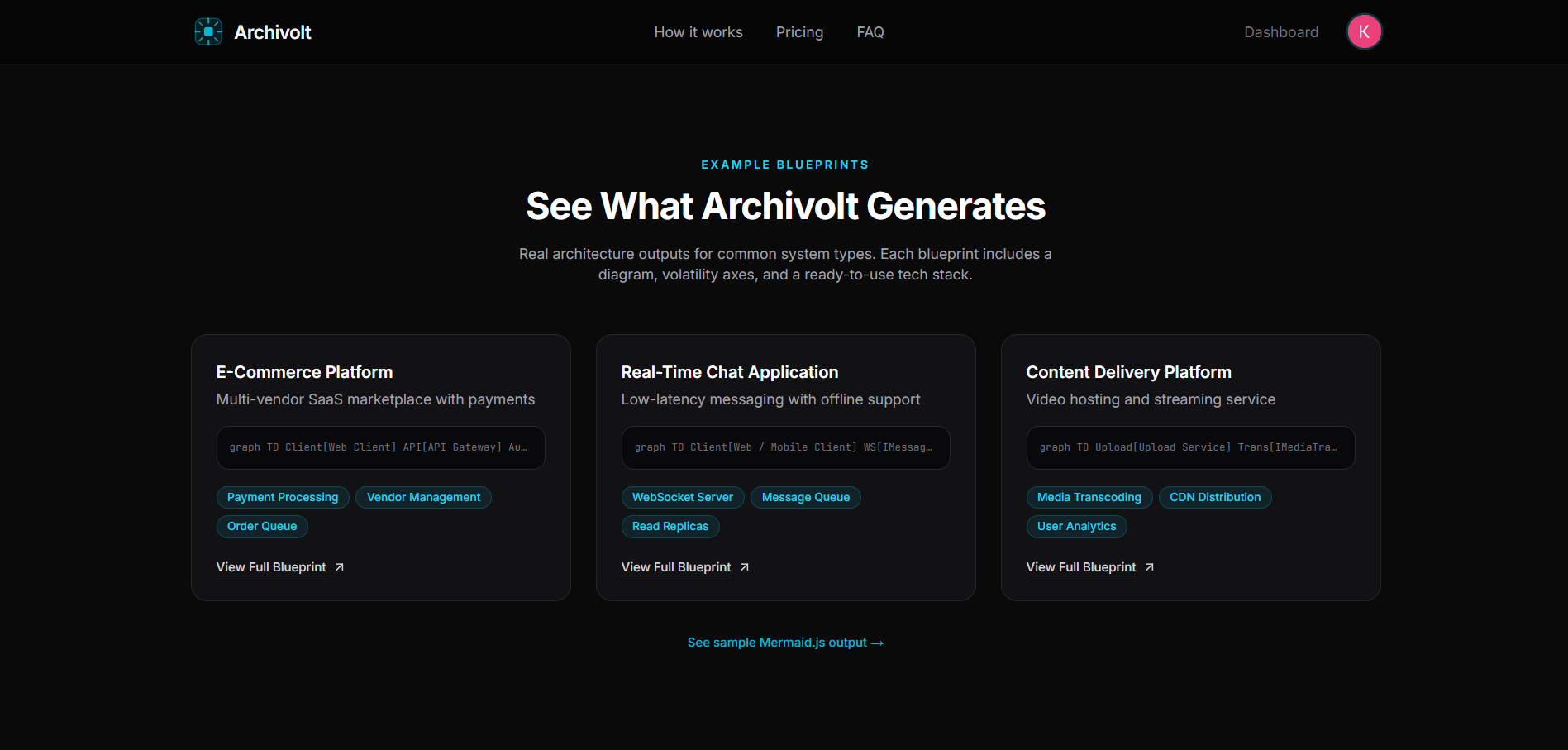The height and width of the screenshot is (750, 1568).
Task: Click the Real-Time Chat Application card title
Action: click(x=730, y=372)
